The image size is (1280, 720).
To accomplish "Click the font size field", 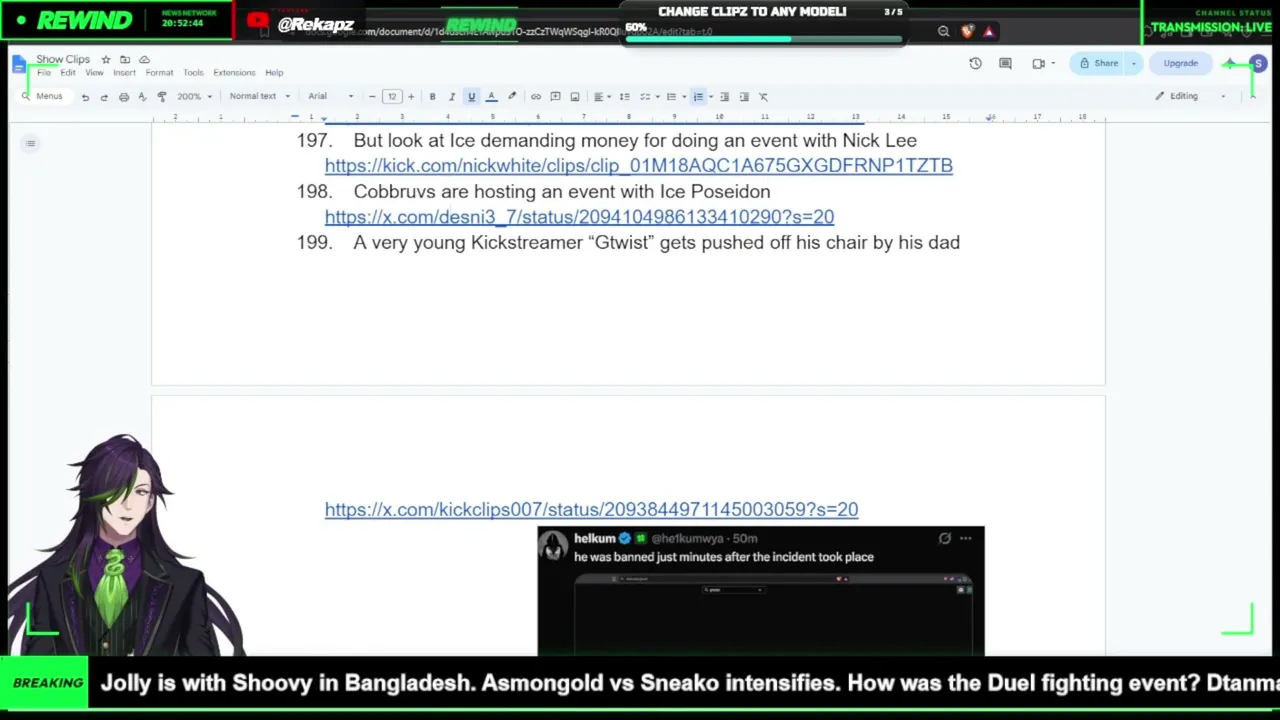I will tap(392, 97).
